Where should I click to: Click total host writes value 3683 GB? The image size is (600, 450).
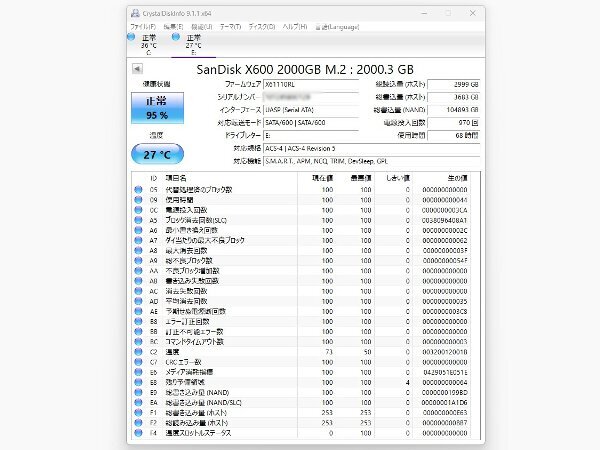(453, 97)
